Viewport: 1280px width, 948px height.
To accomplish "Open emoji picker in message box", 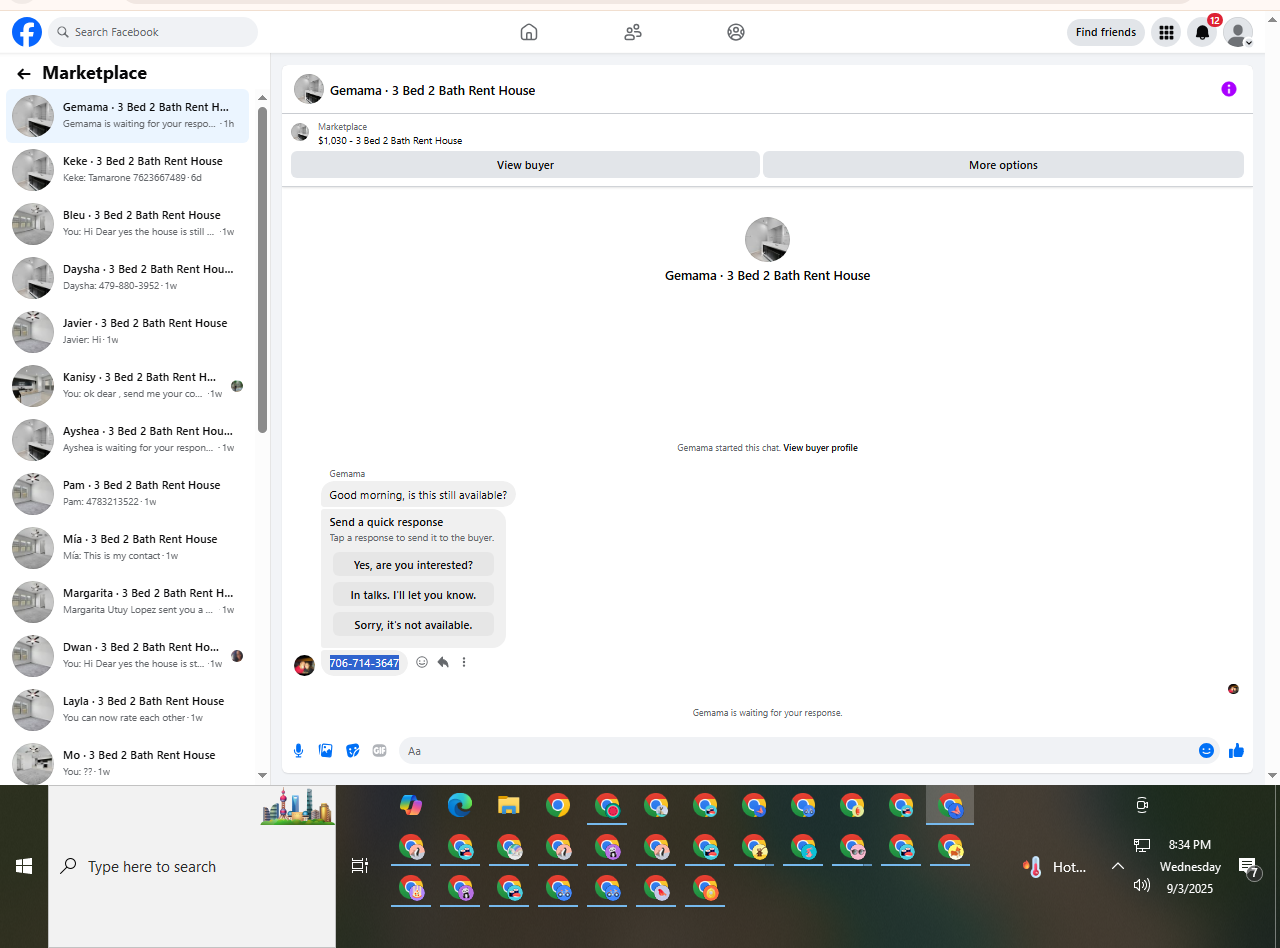I will [x=1206, y=750].
